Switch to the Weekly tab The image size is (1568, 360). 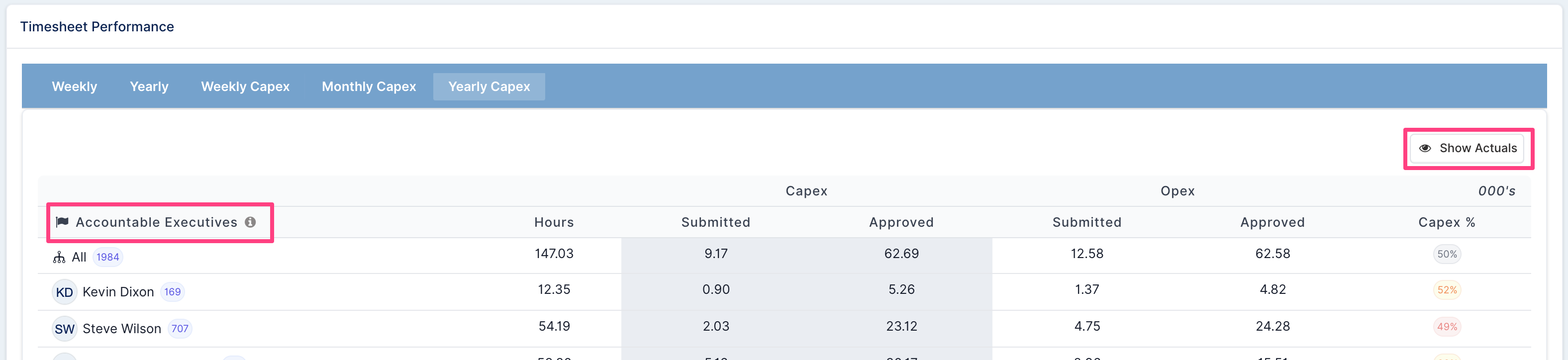74,87
